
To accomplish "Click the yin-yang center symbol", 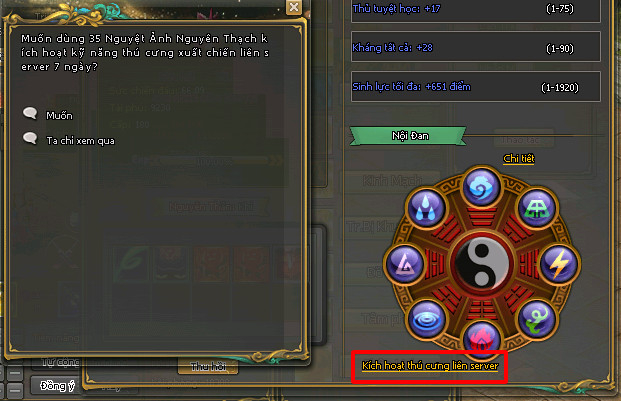I will point(482,264).
